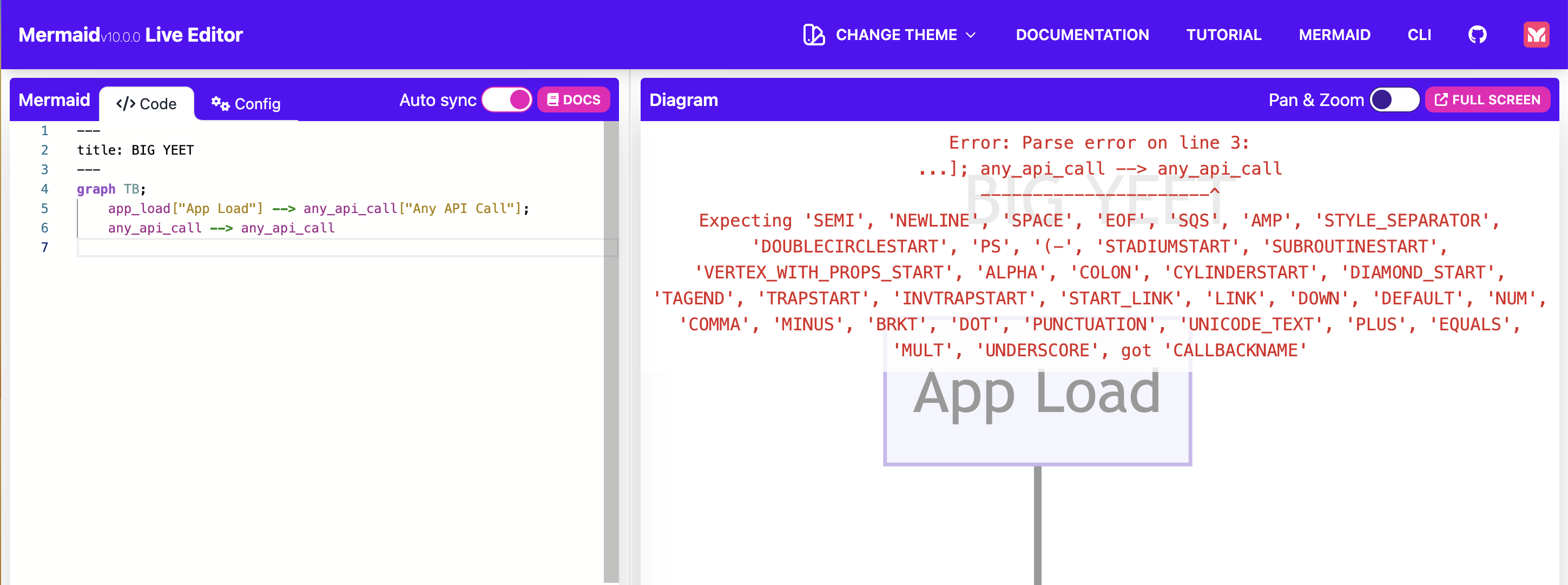Open the CLI link
1568x585 pixels.
tap(1419, 35)
